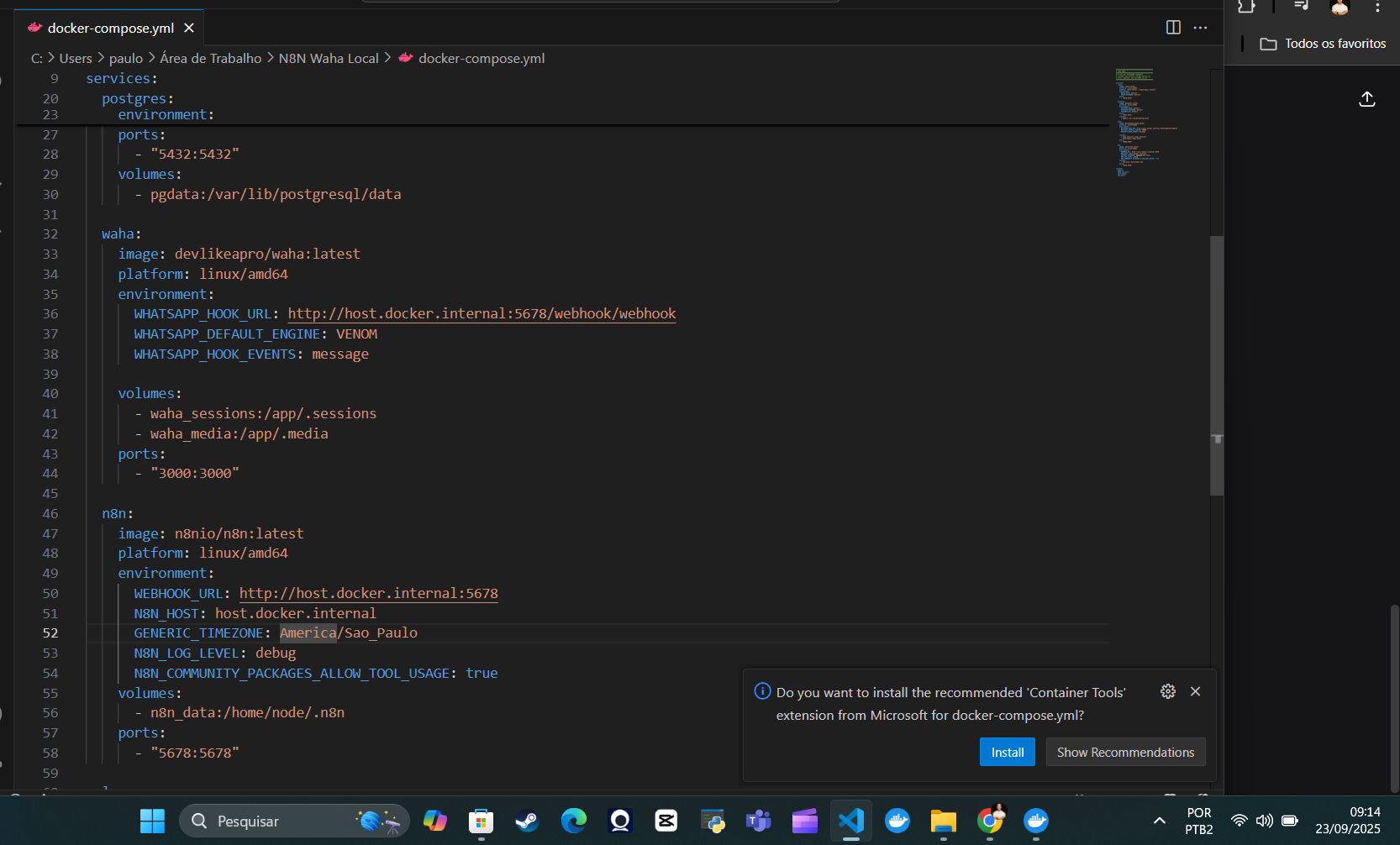This screenshot has height=845, width=1400.
Task: Click browser profile avatar
Action: (1339, 7)
